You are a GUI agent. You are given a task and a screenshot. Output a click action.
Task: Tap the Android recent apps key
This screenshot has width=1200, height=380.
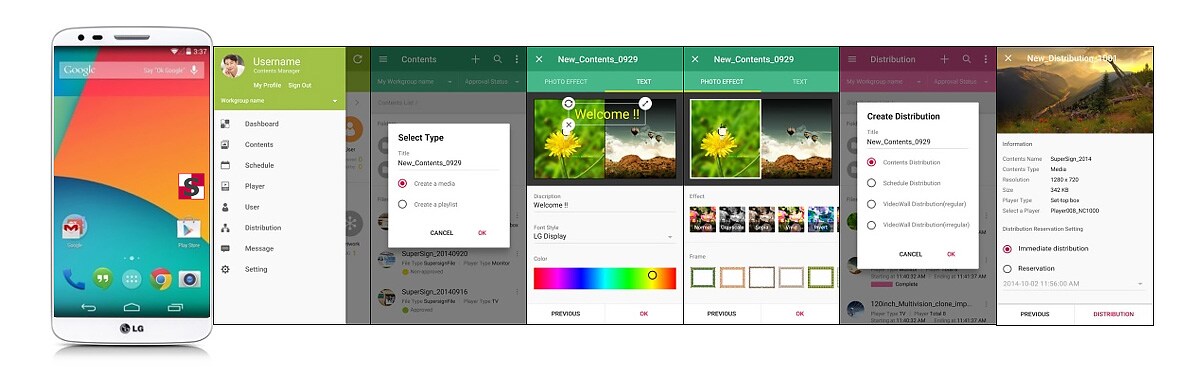(175, 306)
